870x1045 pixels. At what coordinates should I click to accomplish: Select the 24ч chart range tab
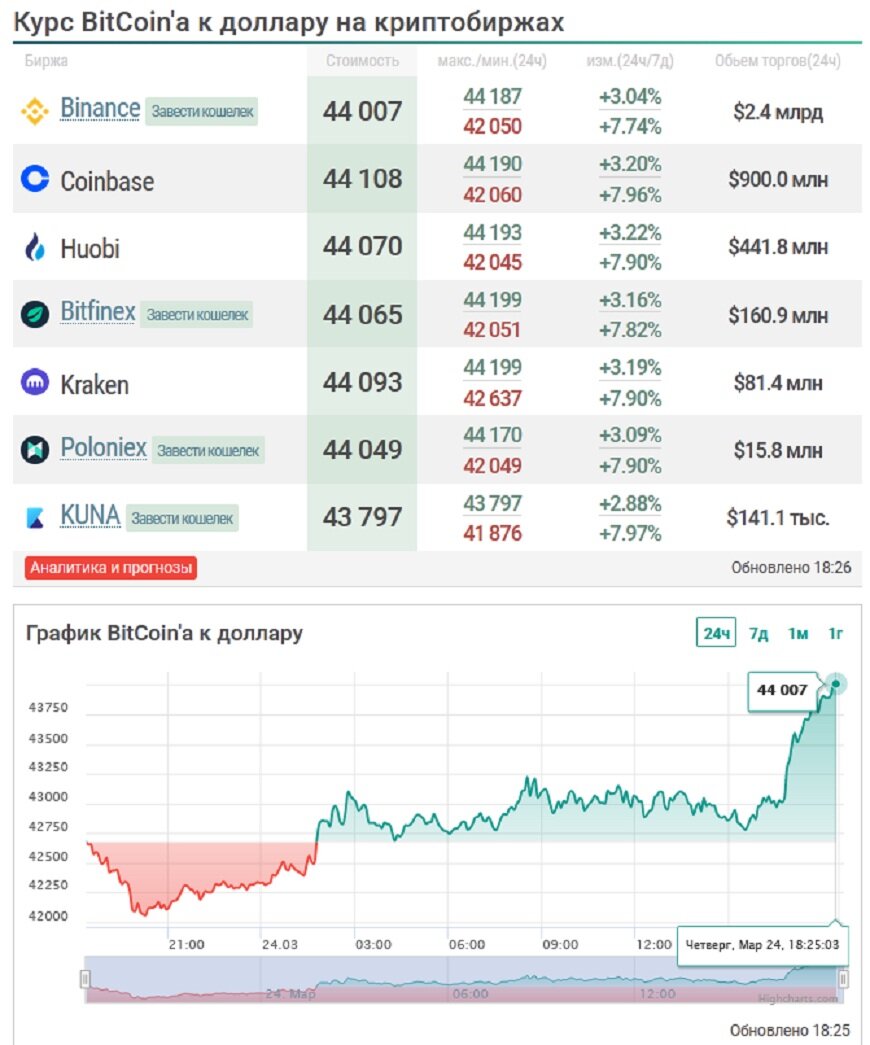click(x=716, y=633)
